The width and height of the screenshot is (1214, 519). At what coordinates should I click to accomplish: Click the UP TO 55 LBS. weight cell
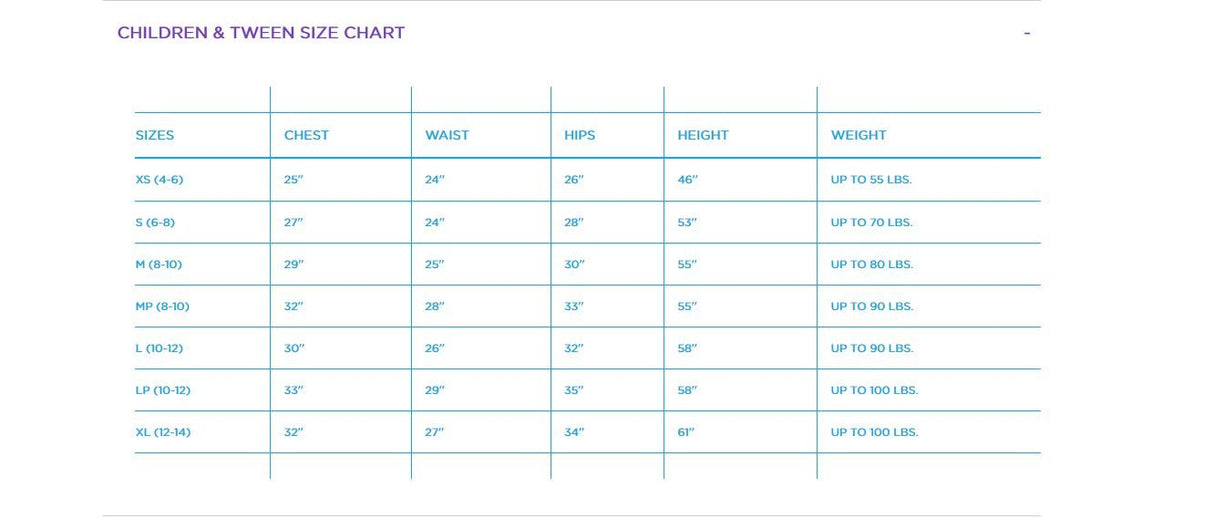(x=870, y=180)
